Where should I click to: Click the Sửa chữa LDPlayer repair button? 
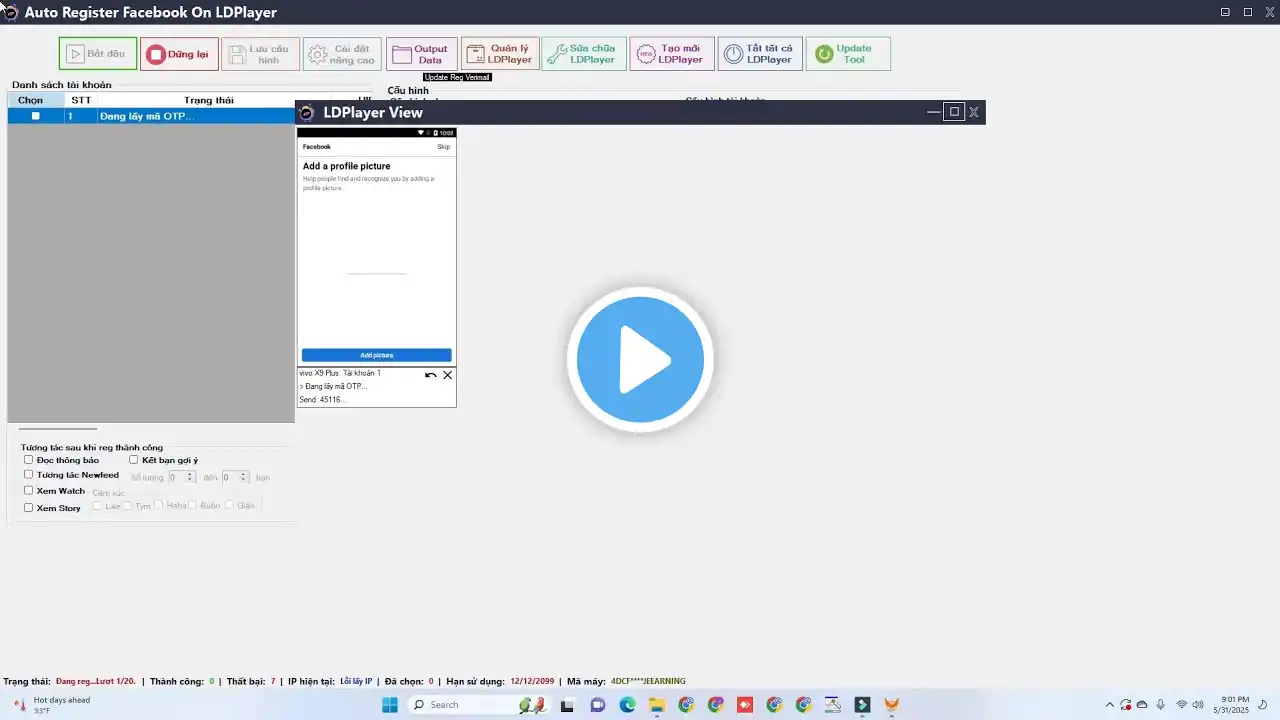(x=584, y=54)
